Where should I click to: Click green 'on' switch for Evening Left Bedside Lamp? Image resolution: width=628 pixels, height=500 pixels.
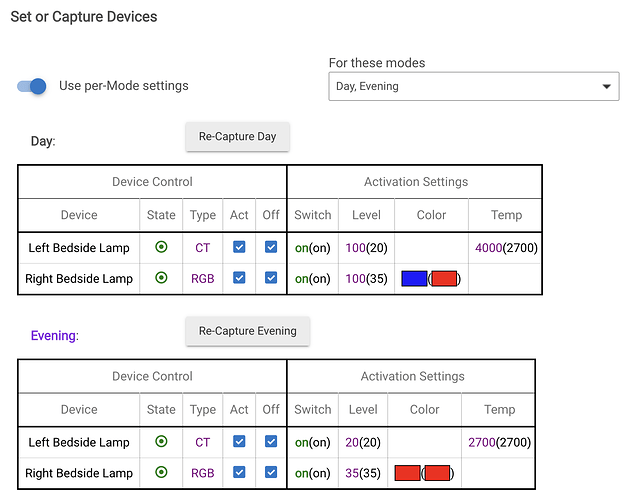point(302,443)
